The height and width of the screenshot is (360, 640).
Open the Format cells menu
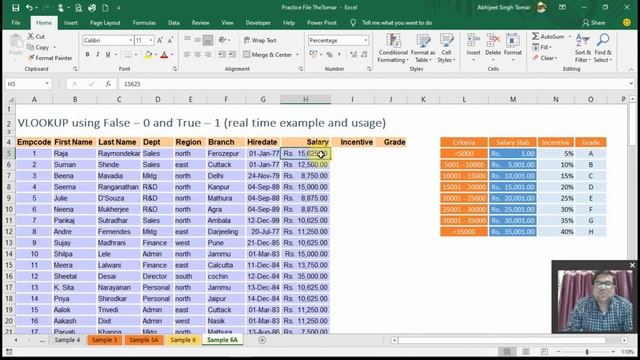513,48
